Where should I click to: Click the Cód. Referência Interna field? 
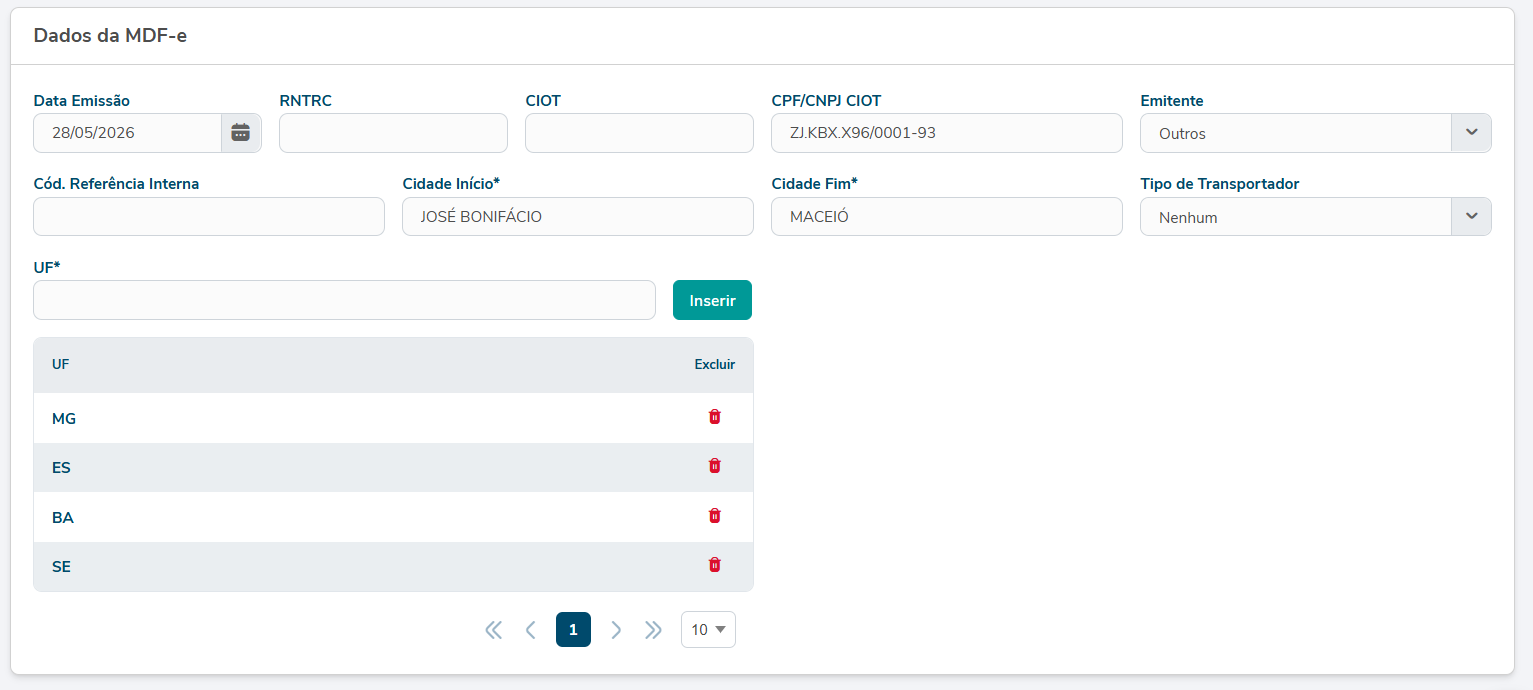click(x=209, y=217)
